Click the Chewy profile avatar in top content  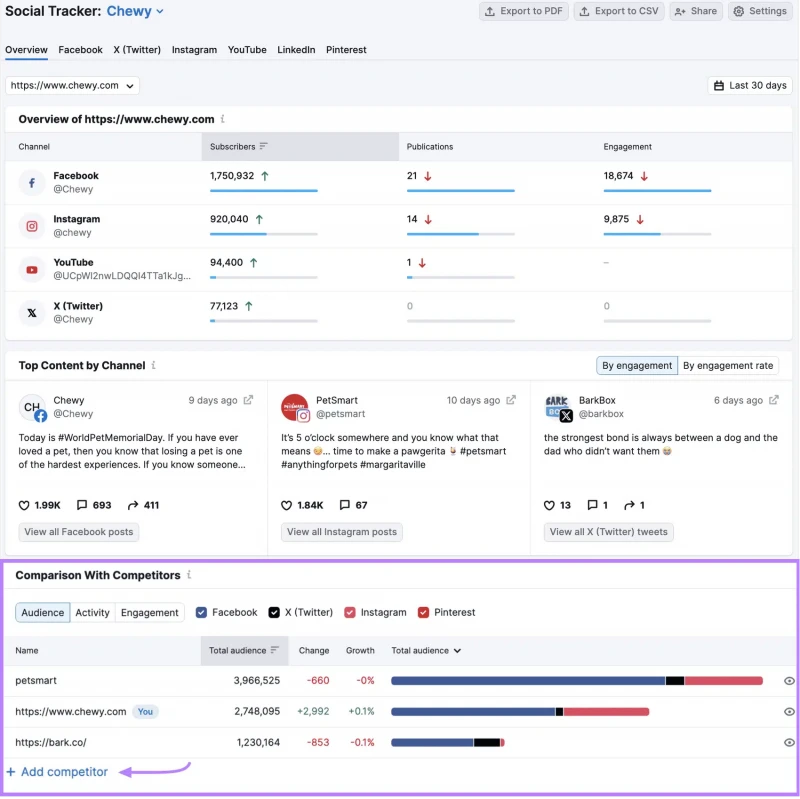32,407
